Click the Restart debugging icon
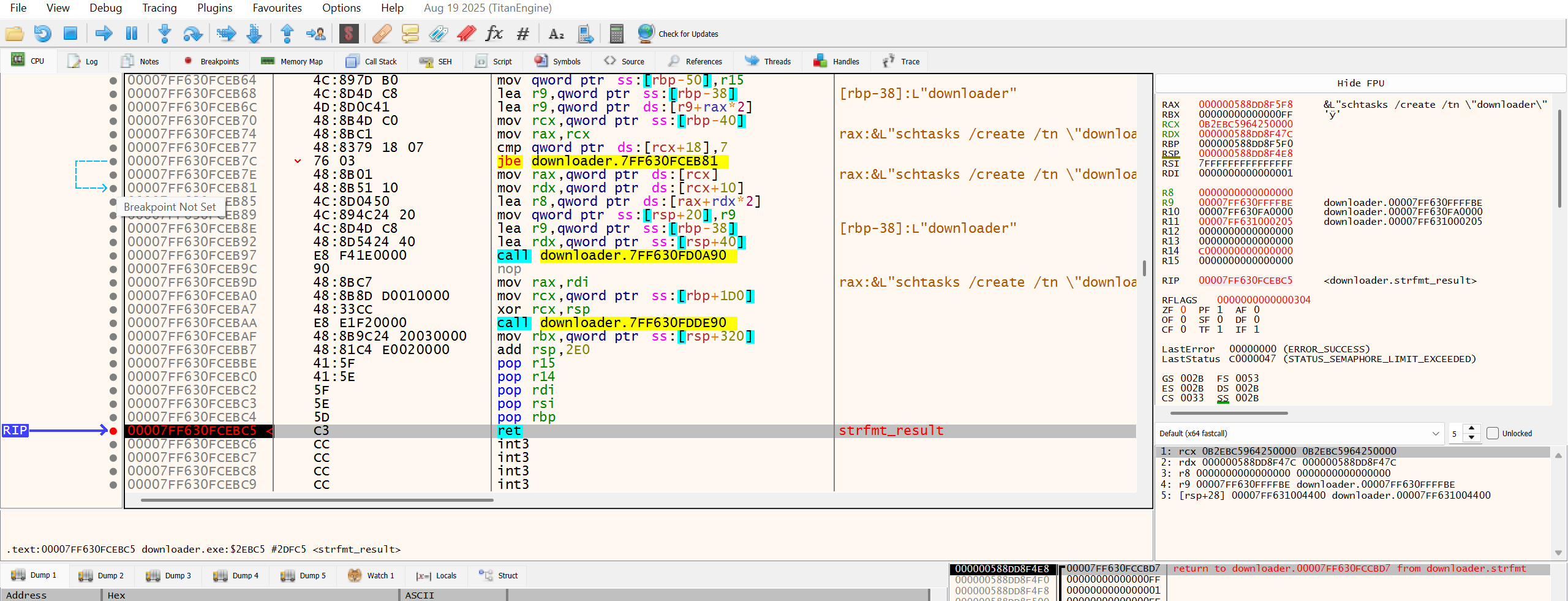The width and height of the screenshot is (1568, 601). pyautogui.click(x=42, y=33)
